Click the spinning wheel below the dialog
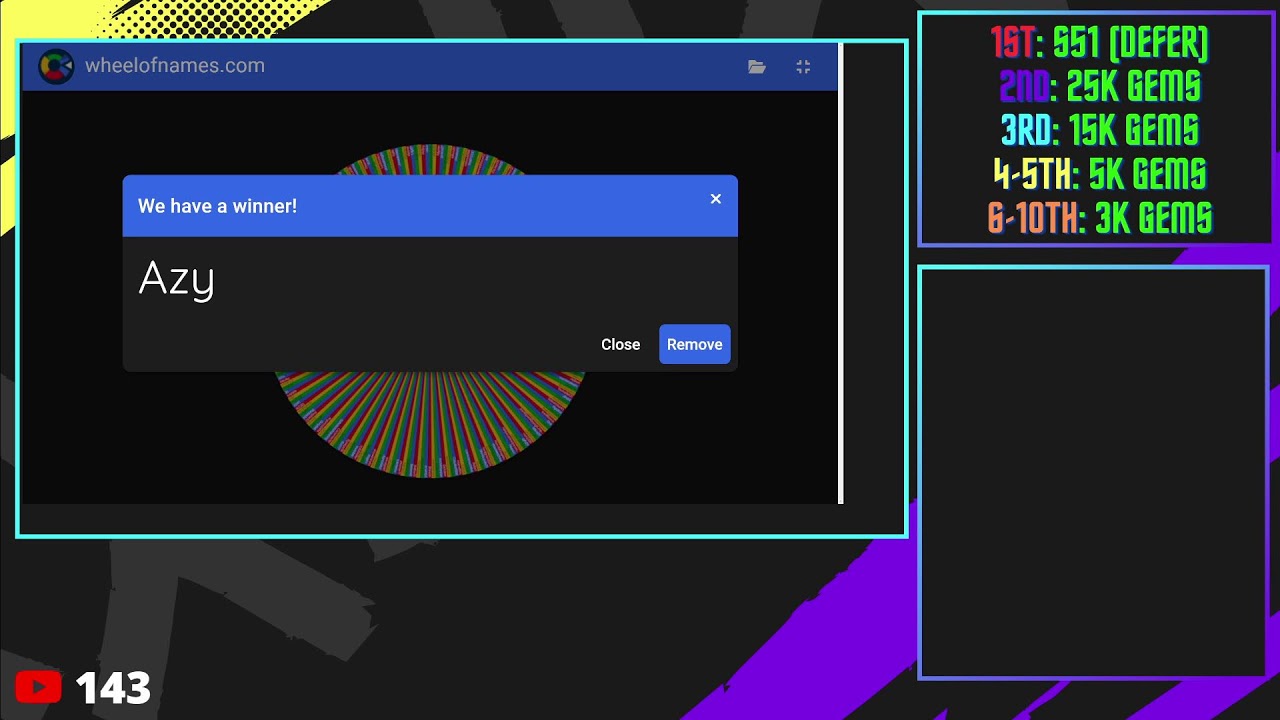 coord(430,425)
